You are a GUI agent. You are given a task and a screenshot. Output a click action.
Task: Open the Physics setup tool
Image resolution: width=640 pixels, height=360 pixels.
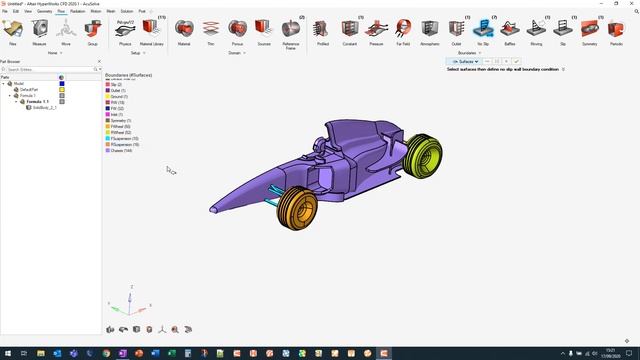tap(125, 31)
